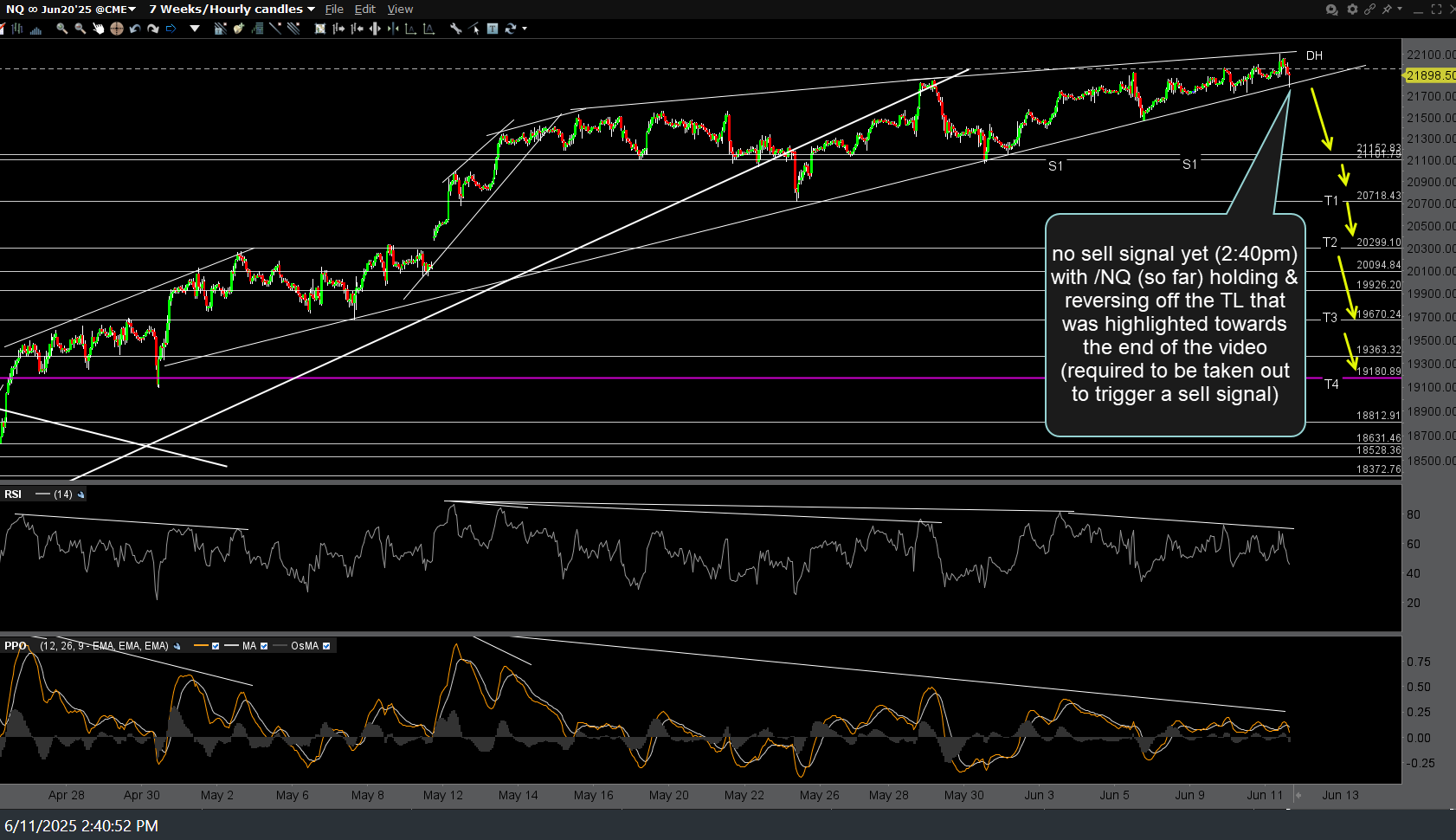The image size is (1456, 840).
Task: Open the File menu
Action: [334, 9]
